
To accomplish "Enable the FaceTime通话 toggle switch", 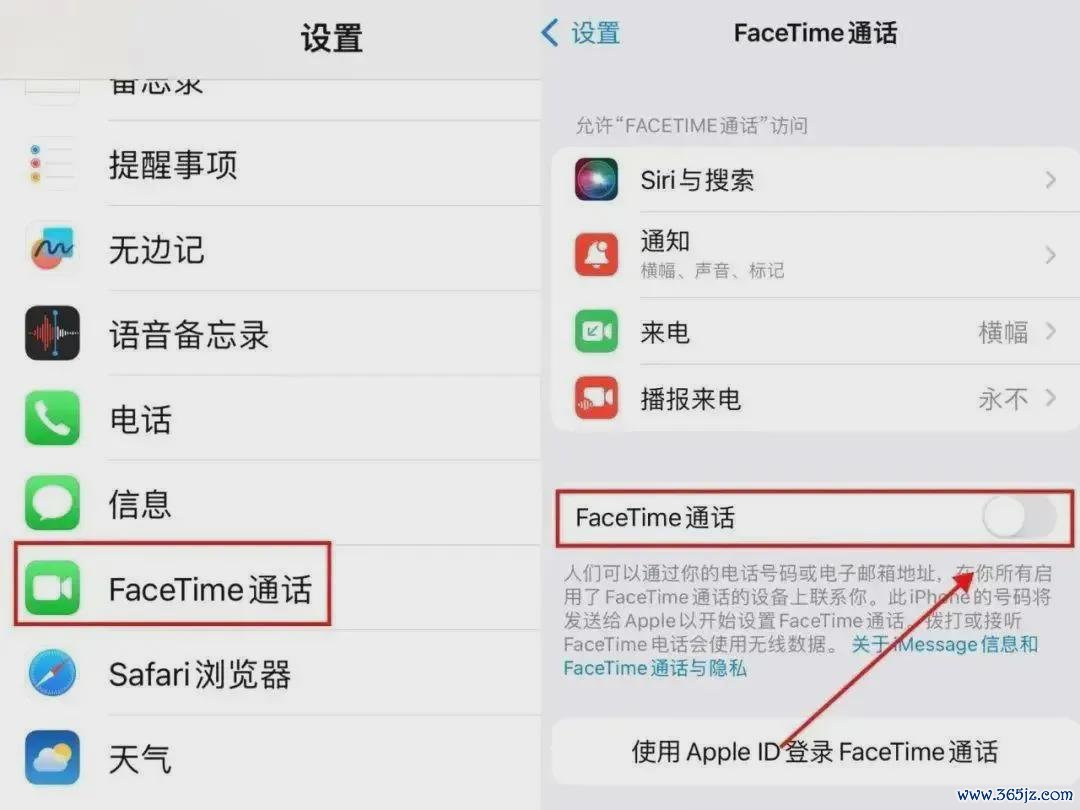I will (1019, 517).
